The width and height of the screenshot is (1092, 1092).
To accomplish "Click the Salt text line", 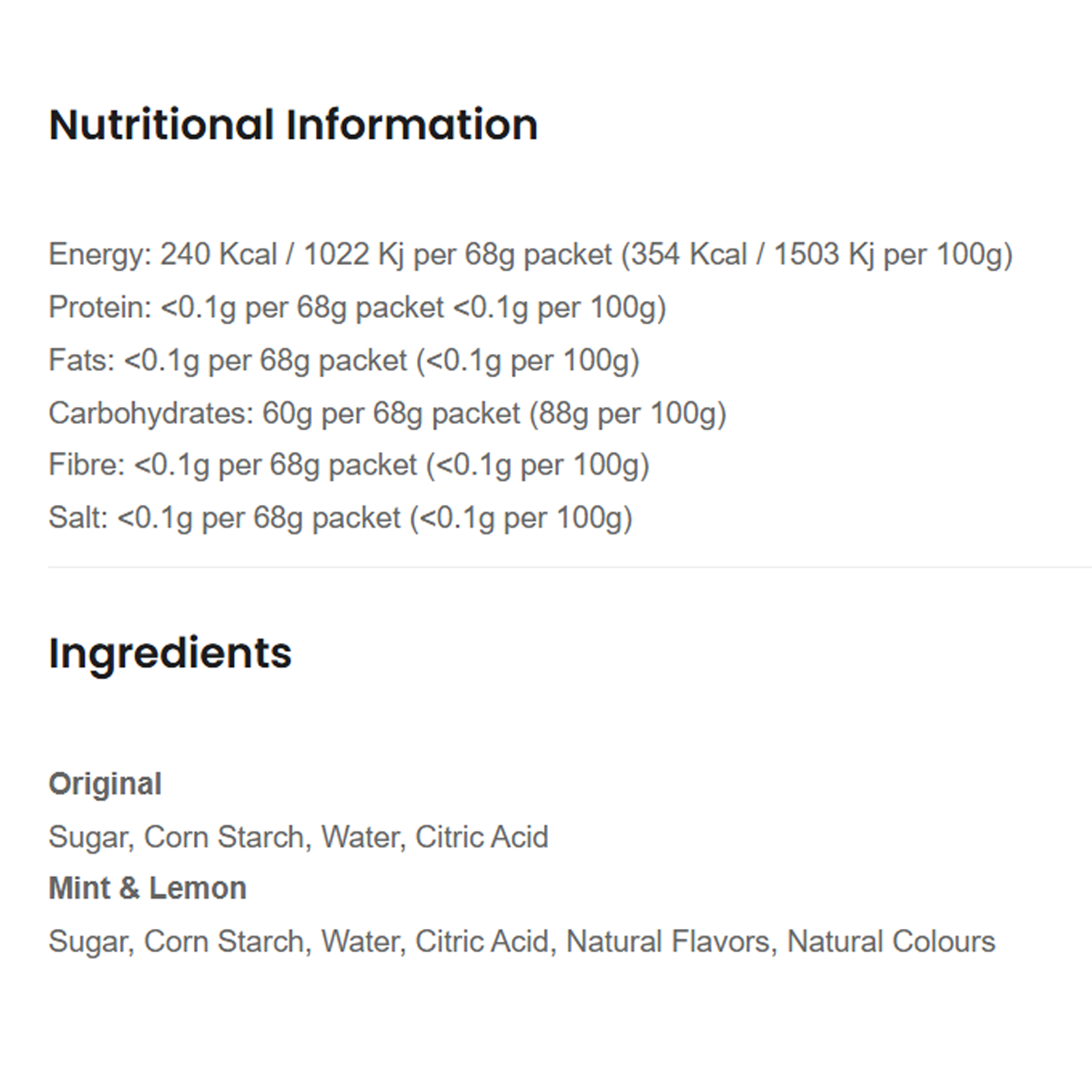I will tap(341, 518).
